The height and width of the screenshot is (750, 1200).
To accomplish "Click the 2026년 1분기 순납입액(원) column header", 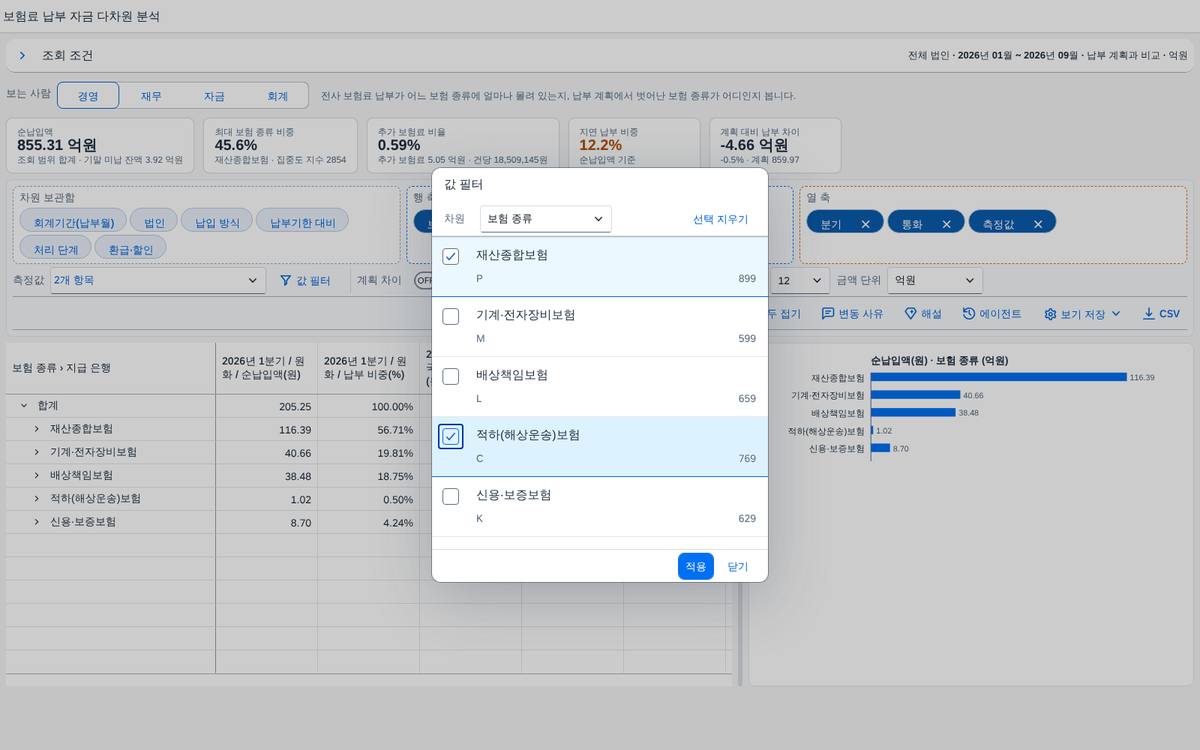I will (x=266, y=368).
